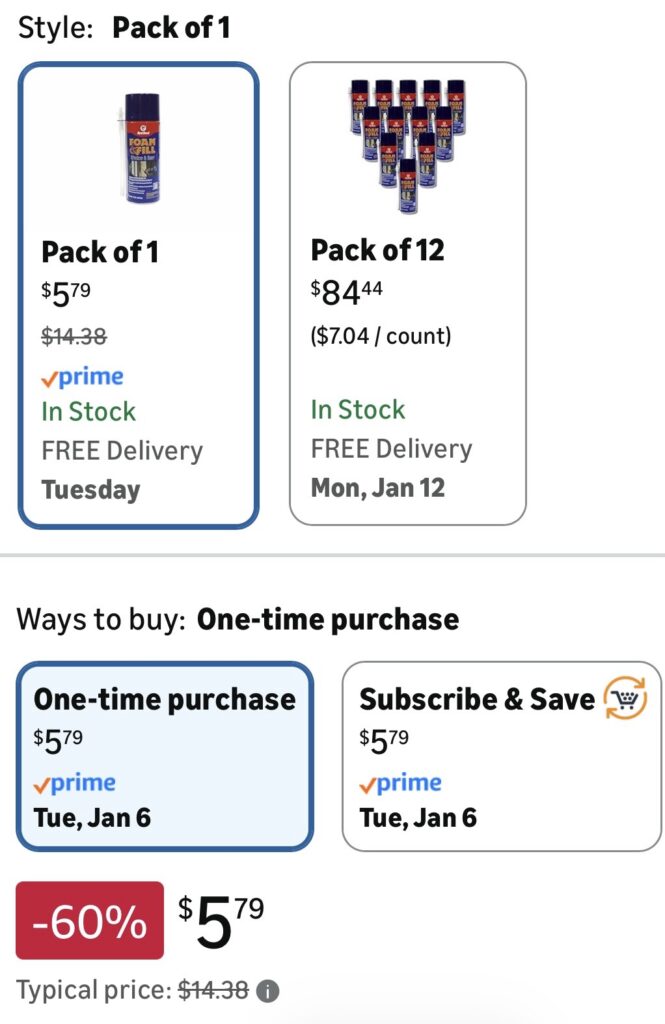Select the Pack of 12 style option
The image size is (665, 1024).
(407, 294)
